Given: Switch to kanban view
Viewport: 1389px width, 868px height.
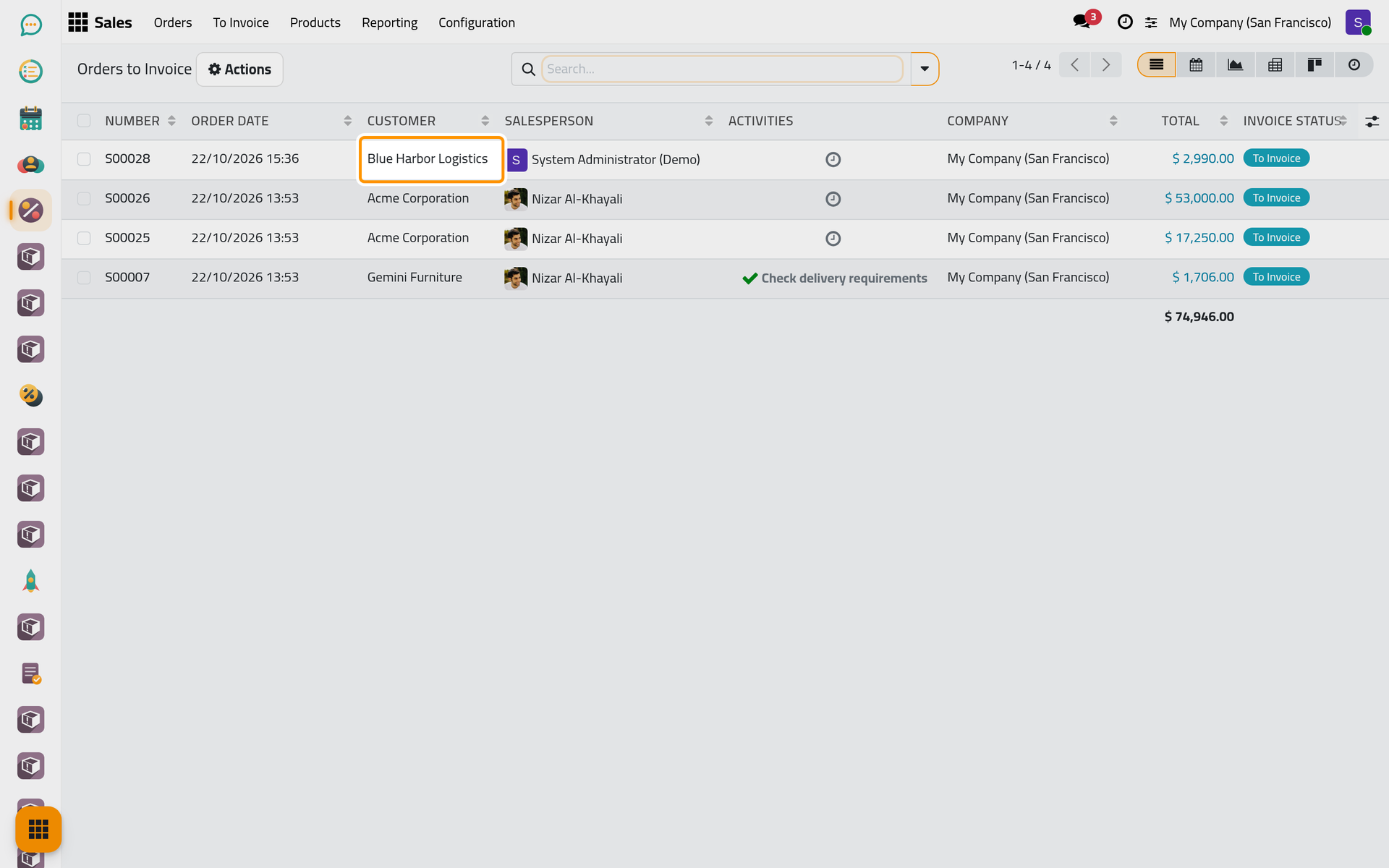Looking at the screenshot, I should pos(1314,65).
